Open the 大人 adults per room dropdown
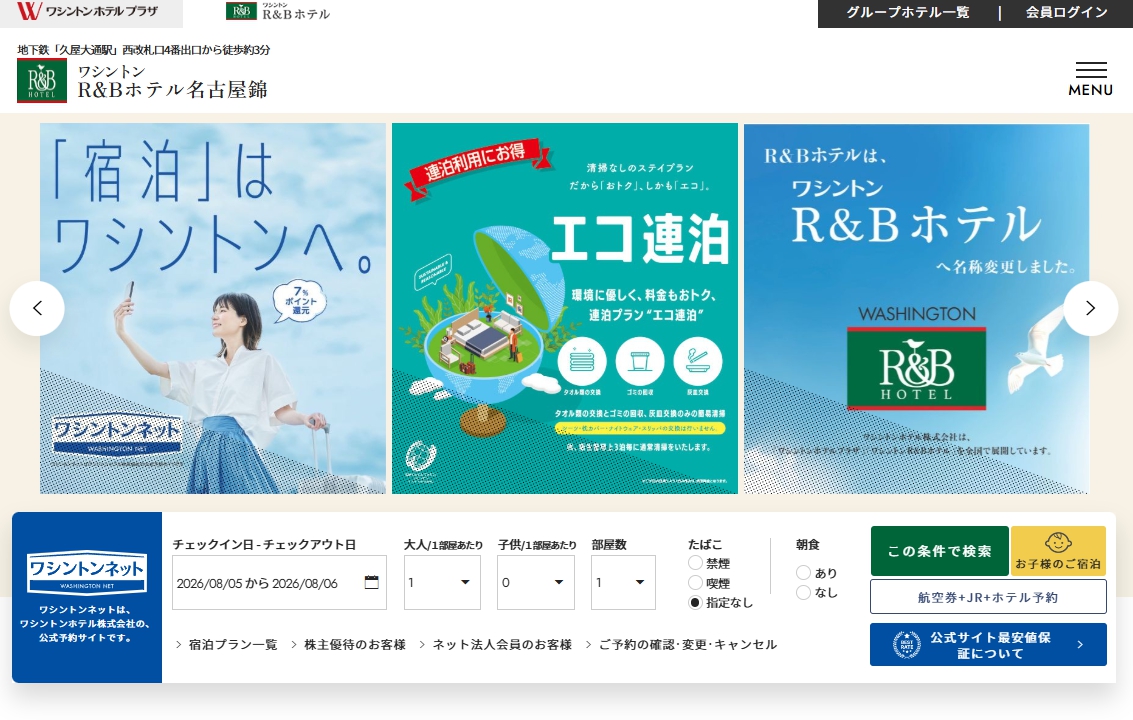 pos(442,582)
